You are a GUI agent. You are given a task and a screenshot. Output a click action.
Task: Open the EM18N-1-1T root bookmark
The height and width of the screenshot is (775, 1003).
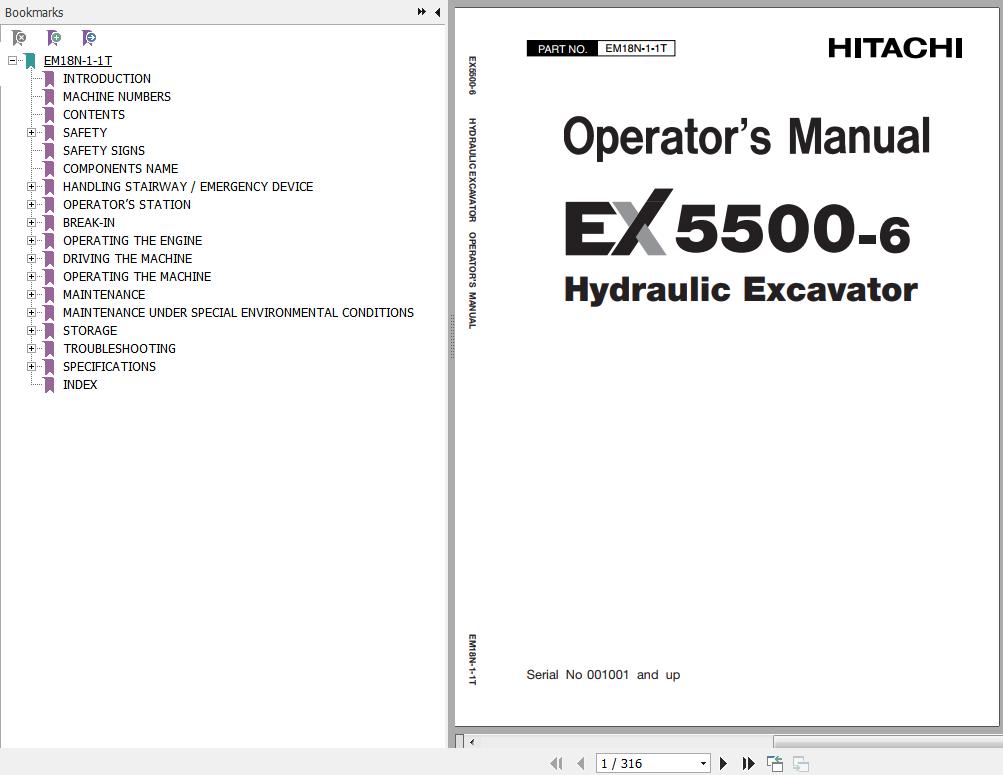coord(77,61)
